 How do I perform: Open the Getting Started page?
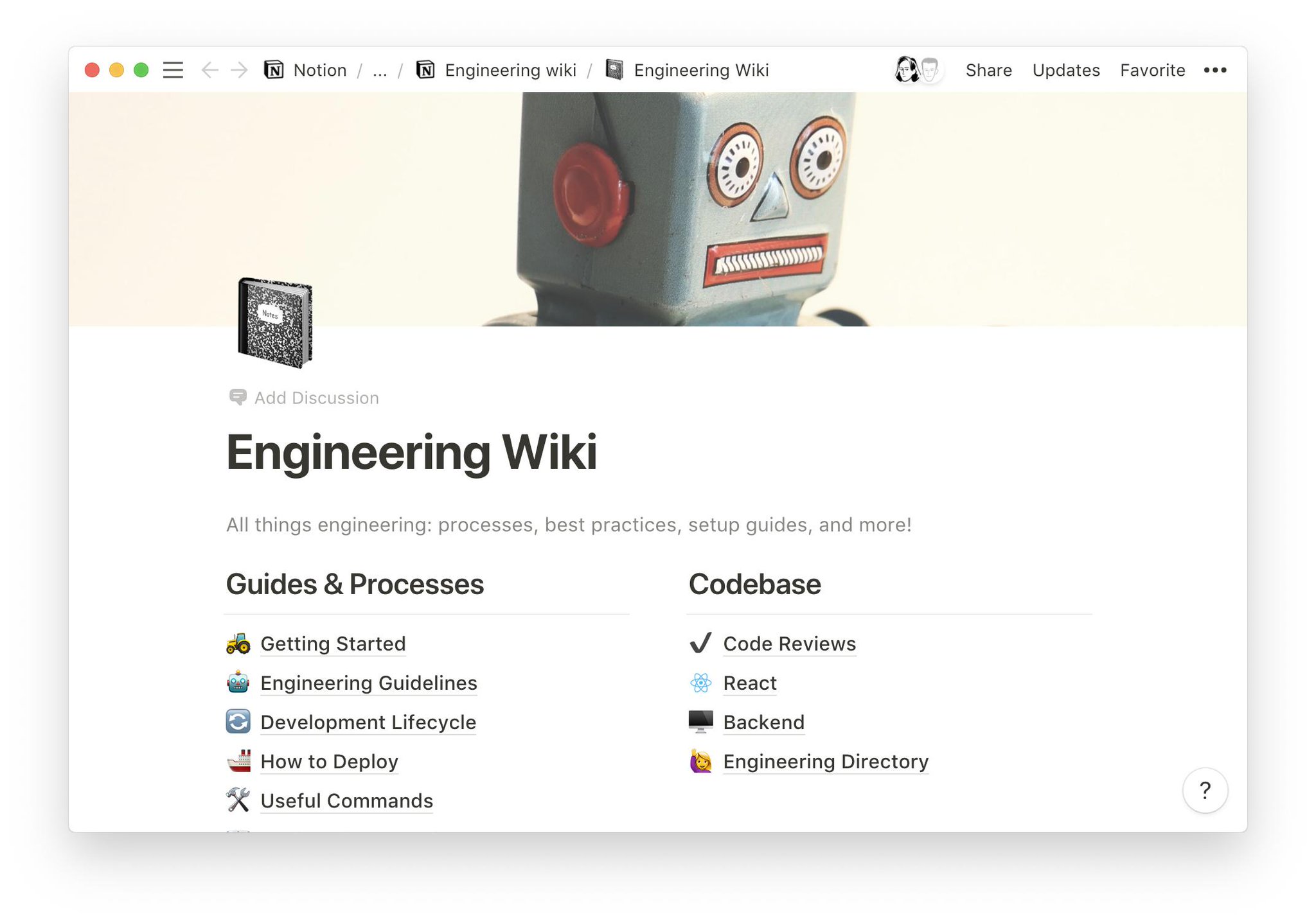click(x=333, y=644)
